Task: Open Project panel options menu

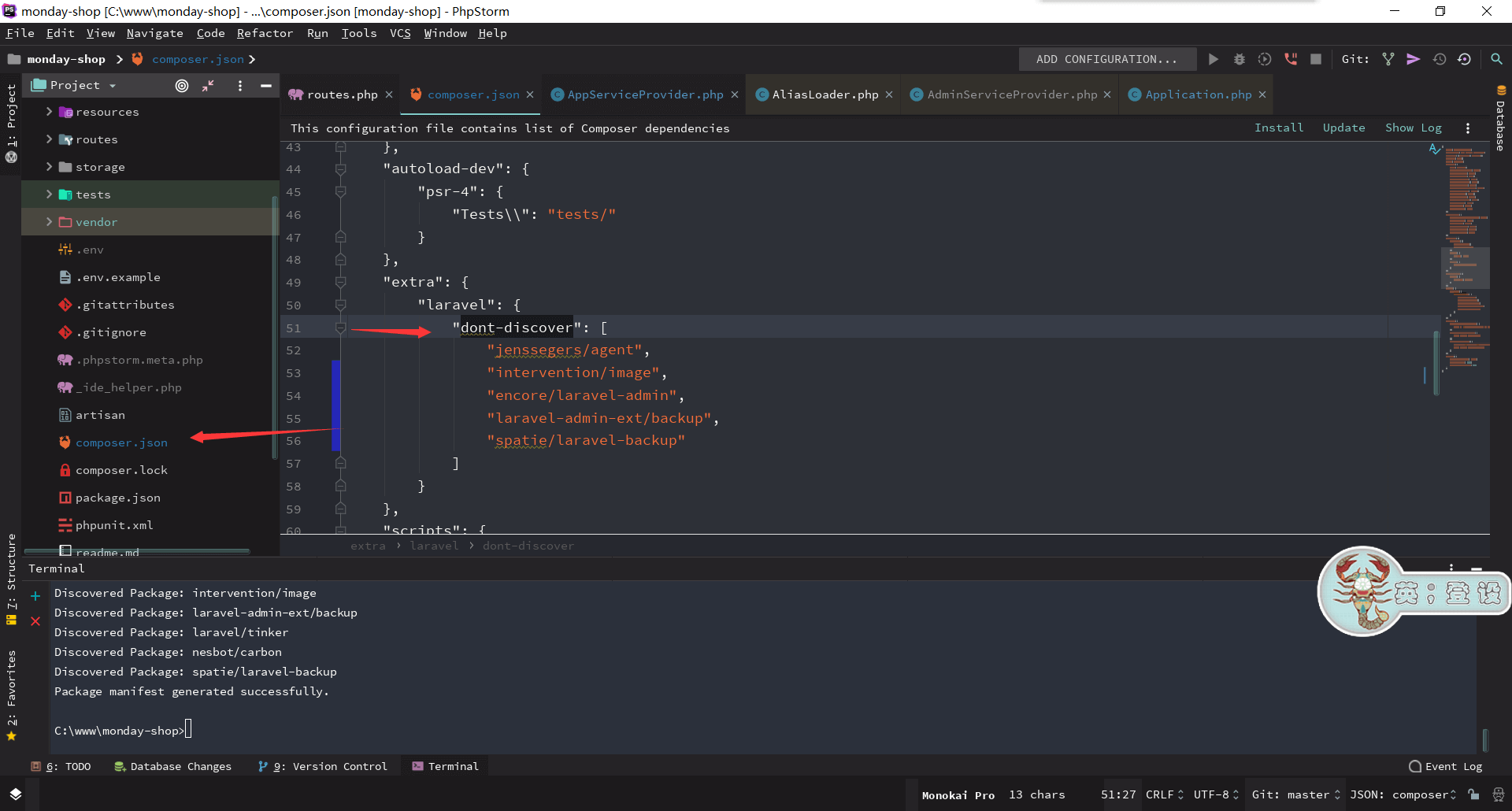Action: [x=240, y=85]
